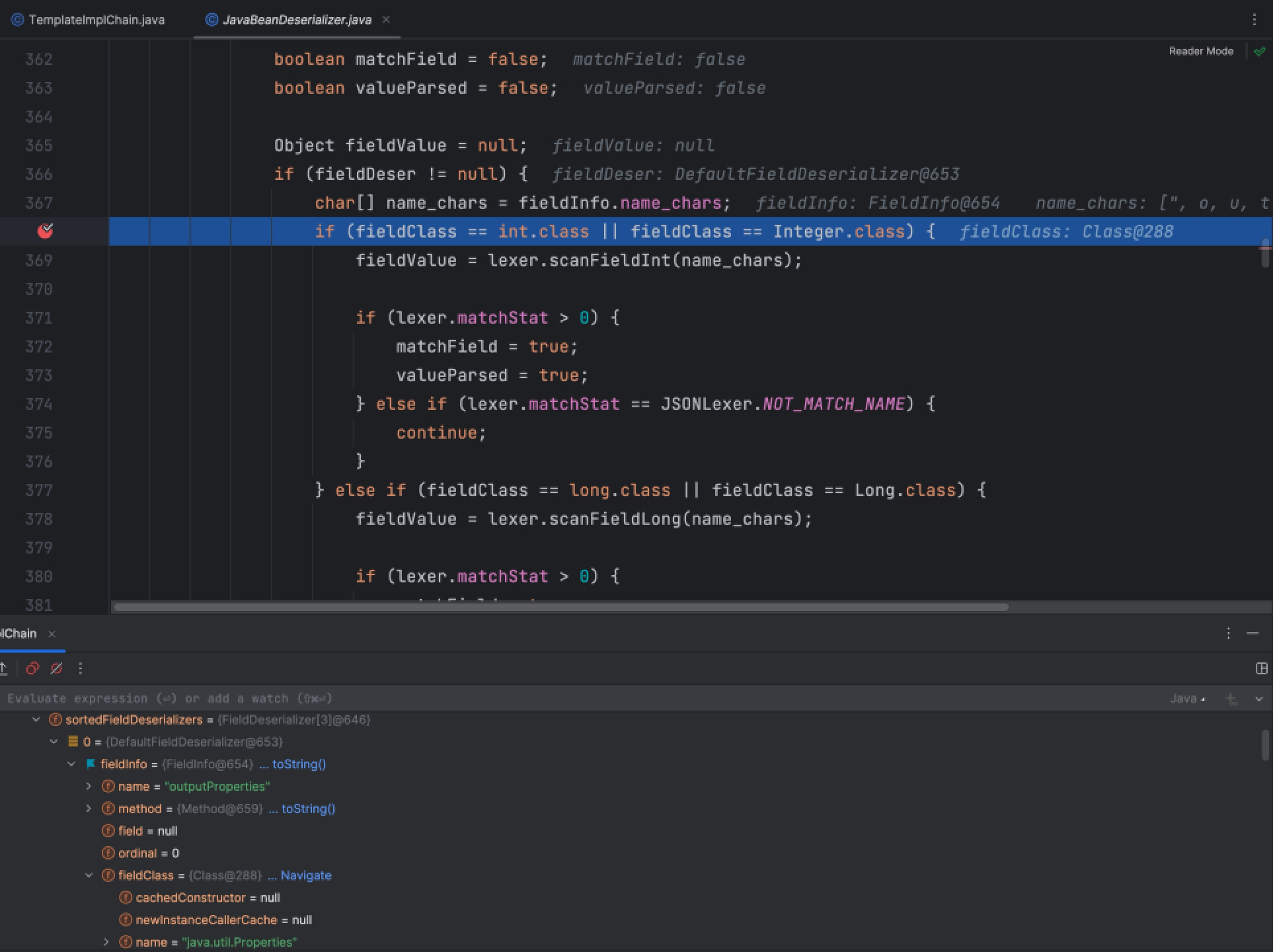1273x952 pixels.
Task: Click the fieldInfo flag icon
Action: [91, 764]
